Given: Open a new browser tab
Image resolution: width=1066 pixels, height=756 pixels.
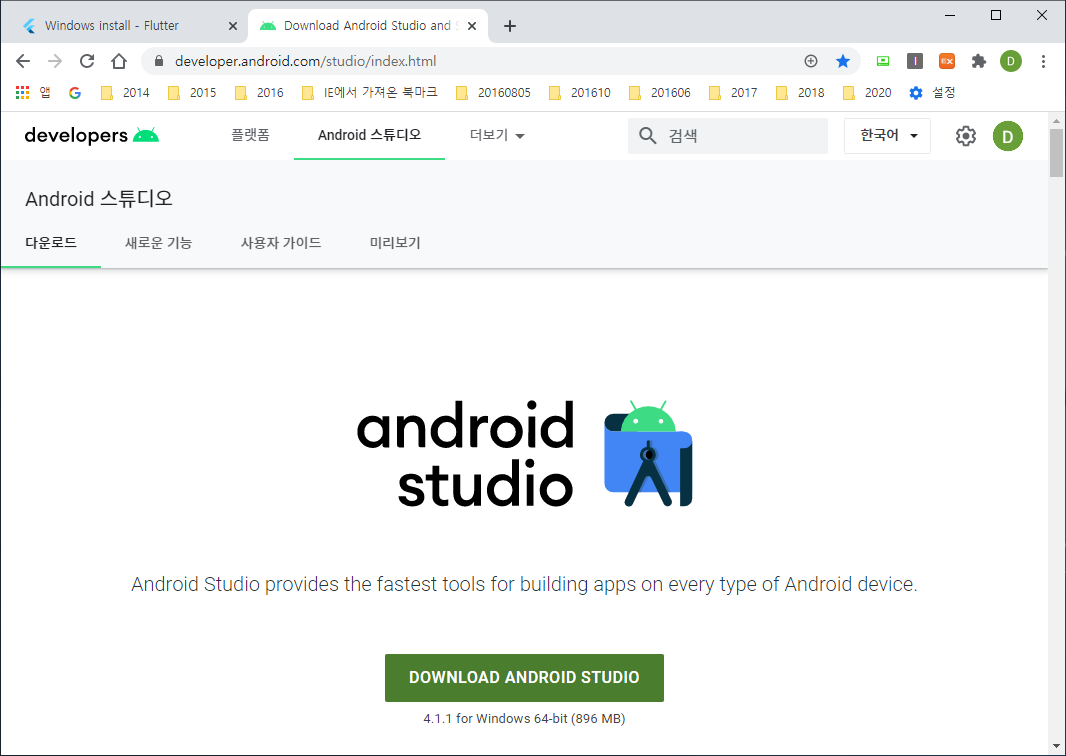Looking at the screenshot, I should (x=510, y=26).
